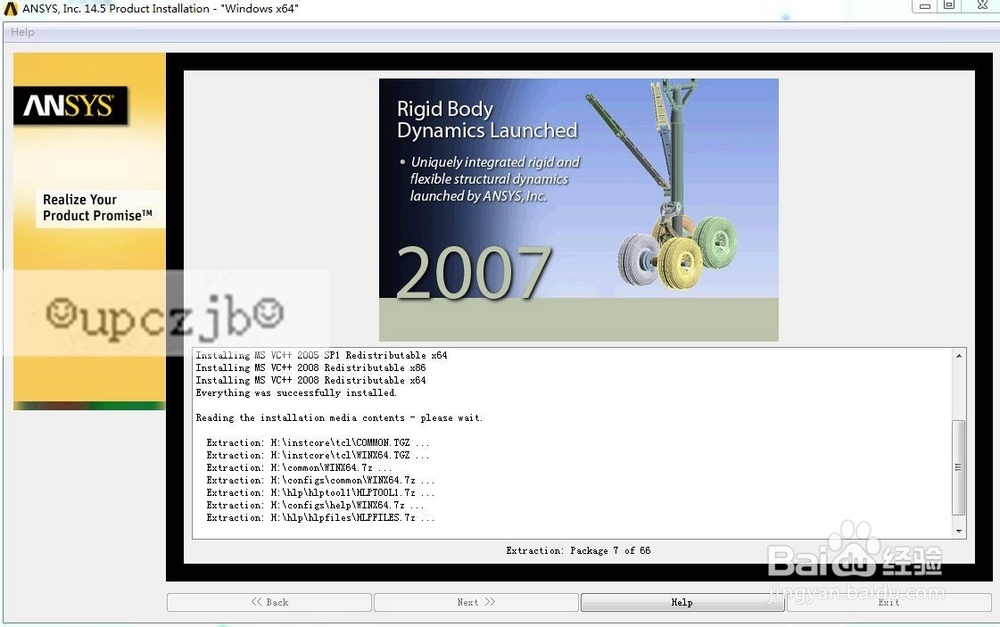Click the log scrollbar thumb
The height and width of the screenshot is (627, 1000).
(958, 468)
